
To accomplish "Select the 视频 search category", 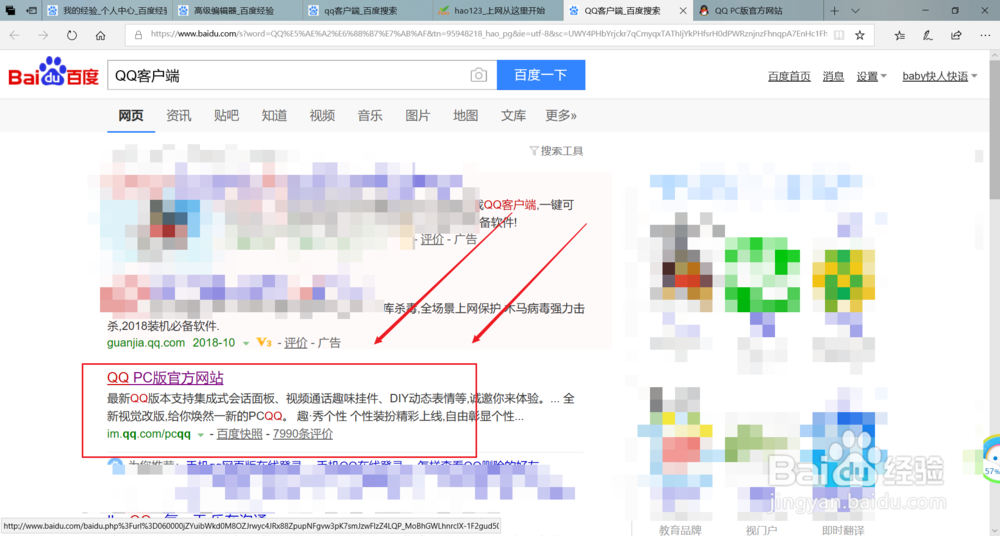I will point(322,115).
